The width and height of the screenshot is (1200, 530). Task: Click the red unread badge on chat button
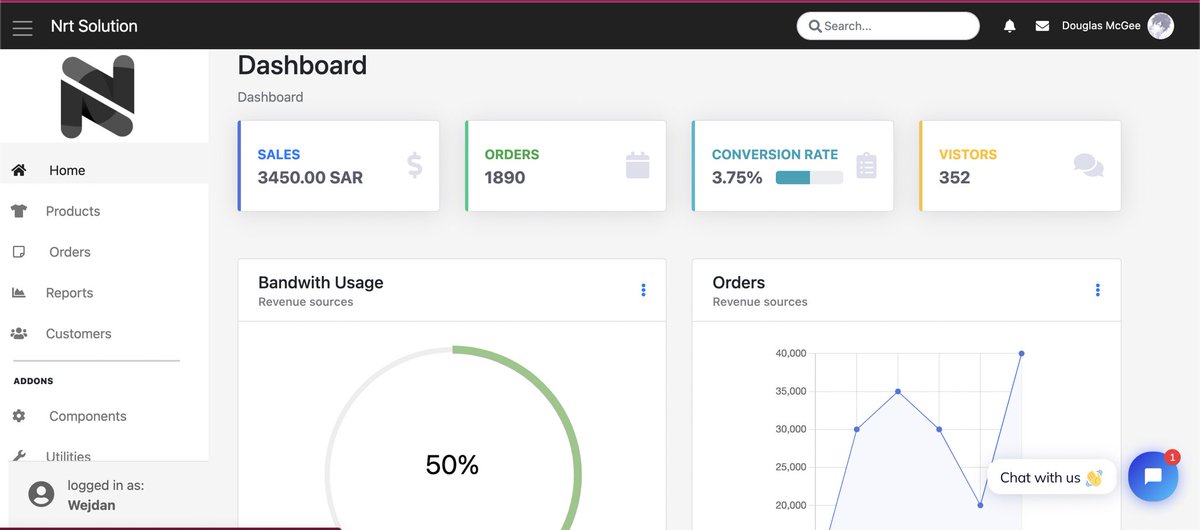[1172, 456]
